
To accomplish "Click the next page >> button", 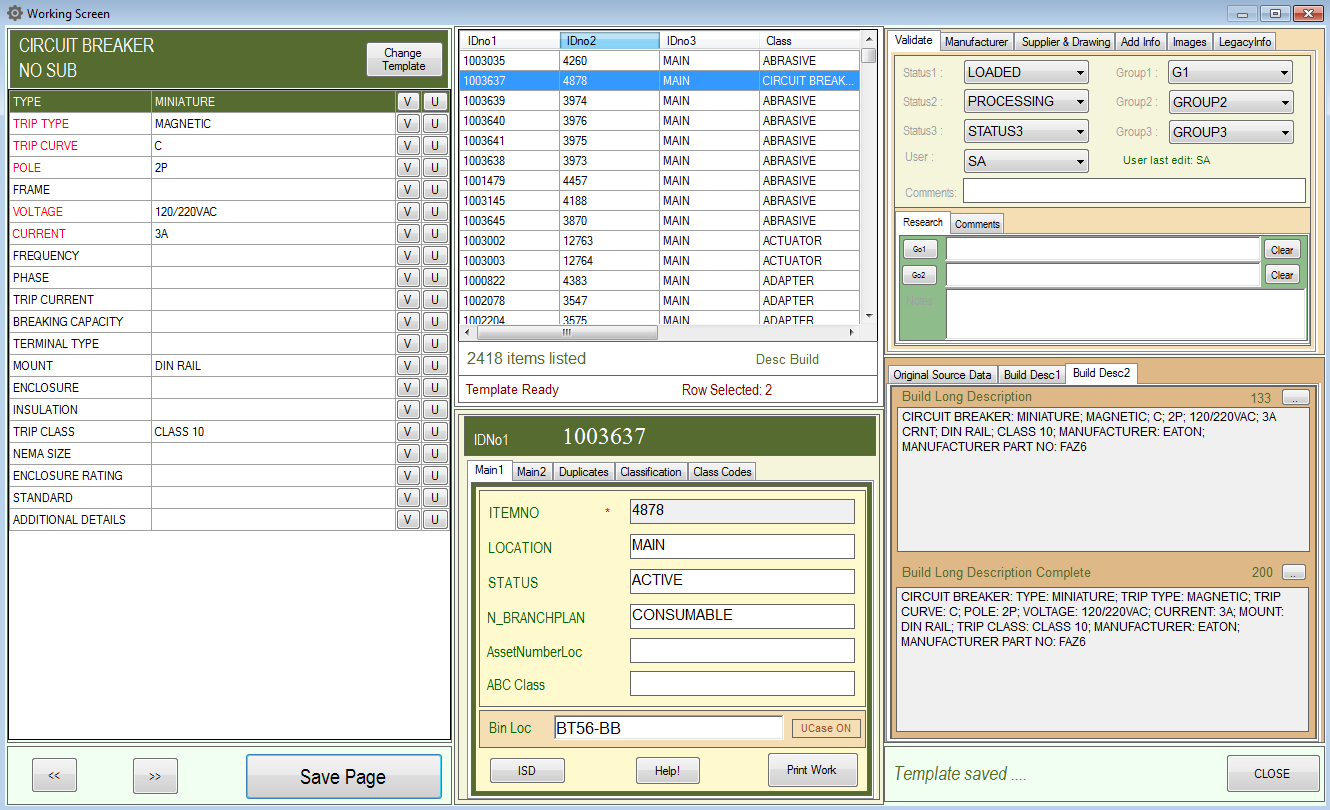I will [155, 776].
